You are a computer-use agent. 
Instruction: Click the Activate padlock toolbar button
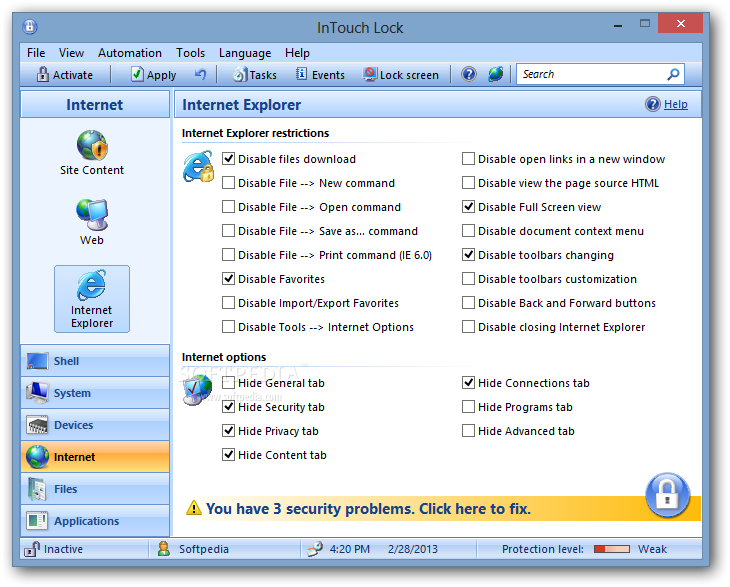[65, 74]
